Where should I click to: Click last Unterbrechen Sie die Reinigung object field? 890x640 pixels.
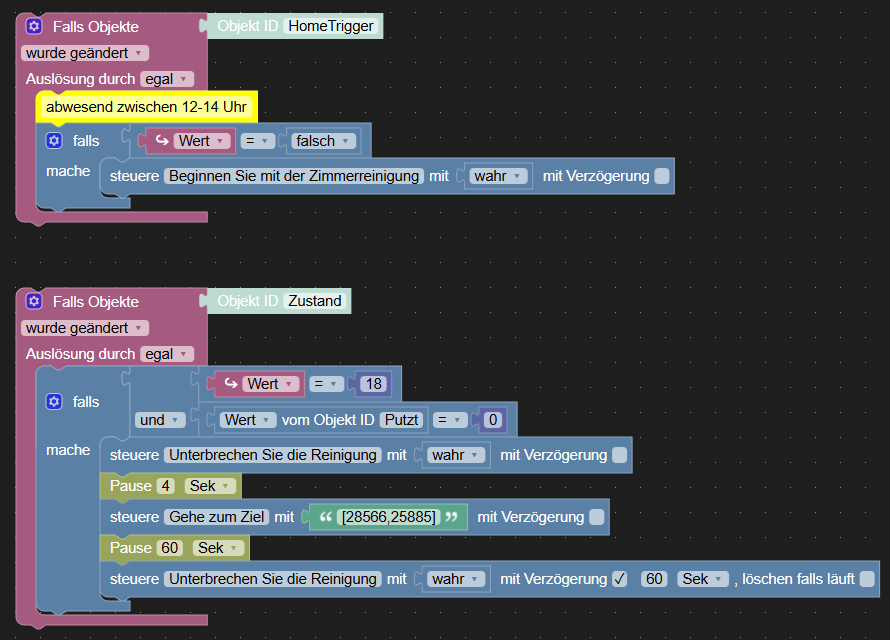(x=273, y=579)
